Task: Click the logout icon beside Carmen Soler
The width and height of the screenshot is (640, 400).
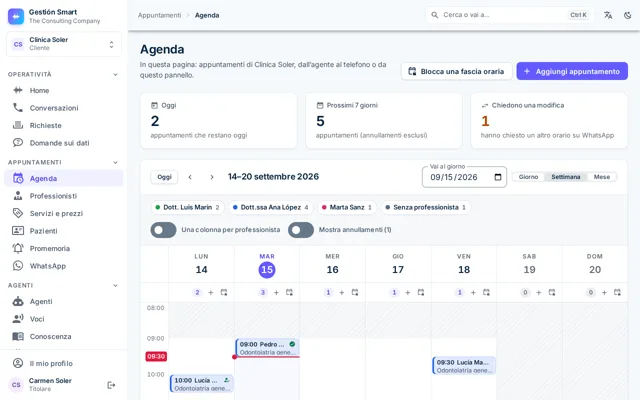Action: (111, 385)
